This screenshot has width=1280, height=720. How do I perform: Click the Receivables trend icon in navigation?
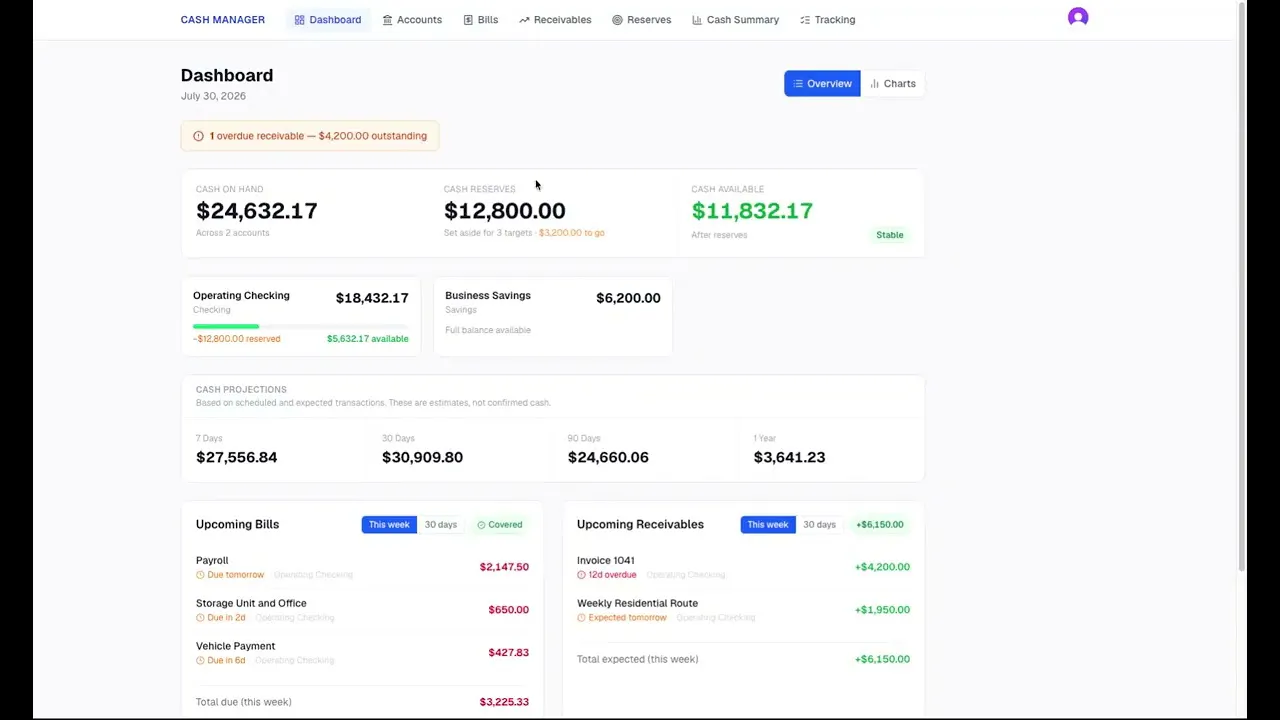[x=524, y=20]
